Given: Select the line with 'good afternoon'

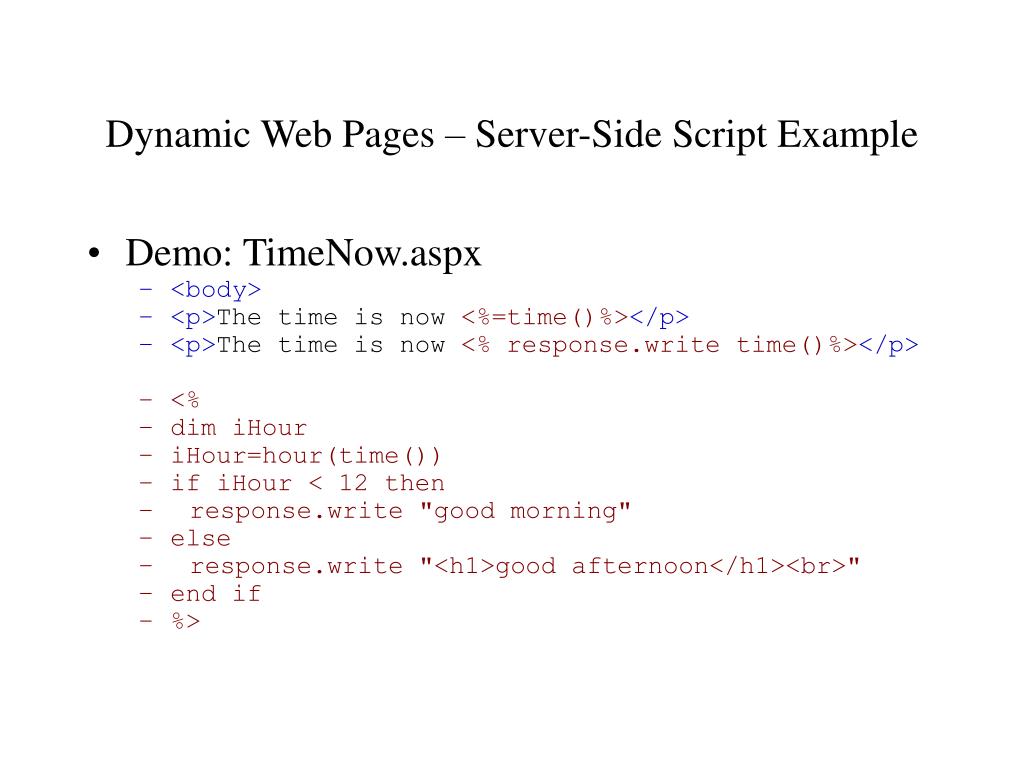Looking at the screenshot, I should tap(525, 566).
